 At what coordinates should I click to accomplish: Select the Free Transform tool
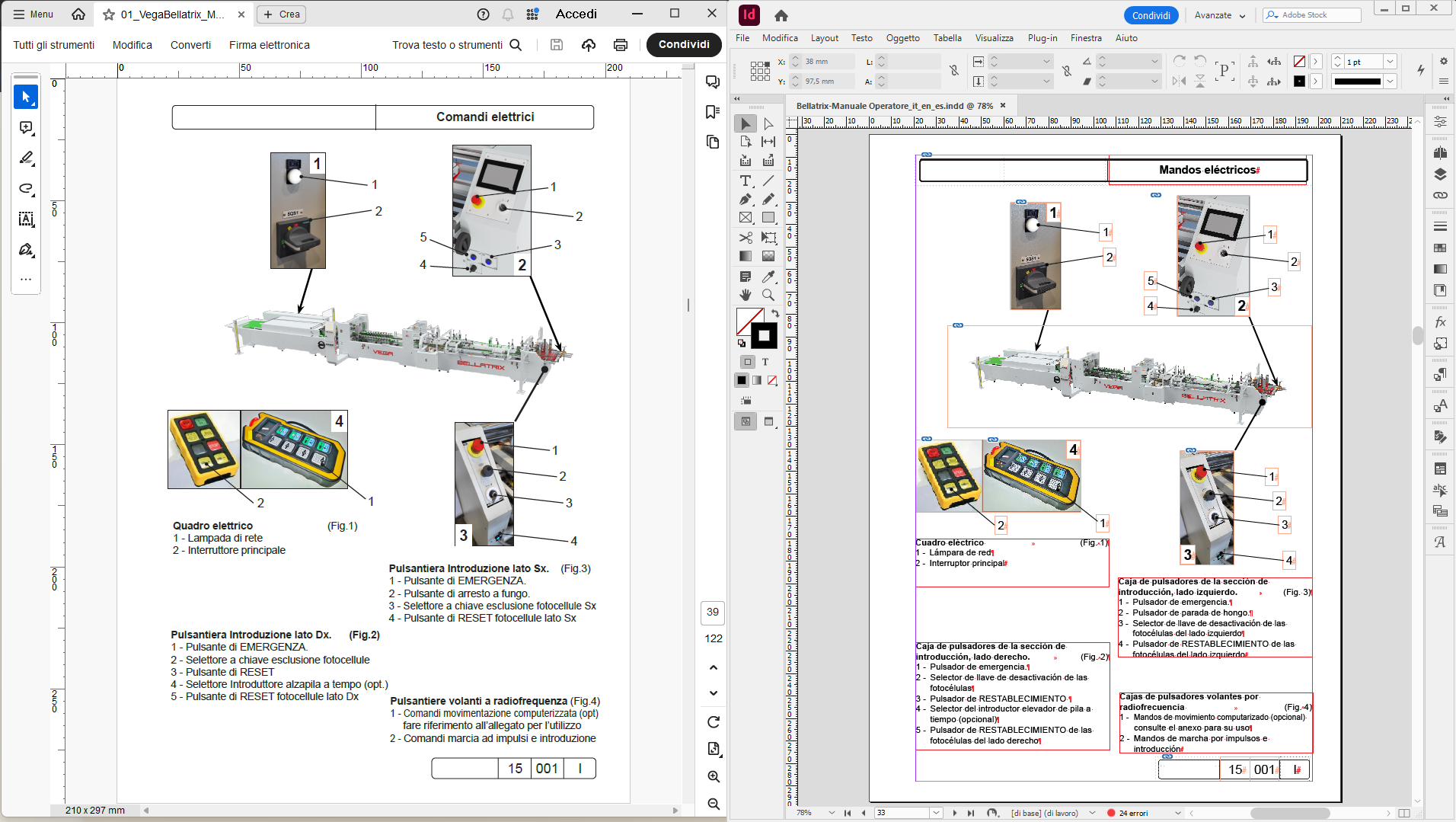(768, 238)
